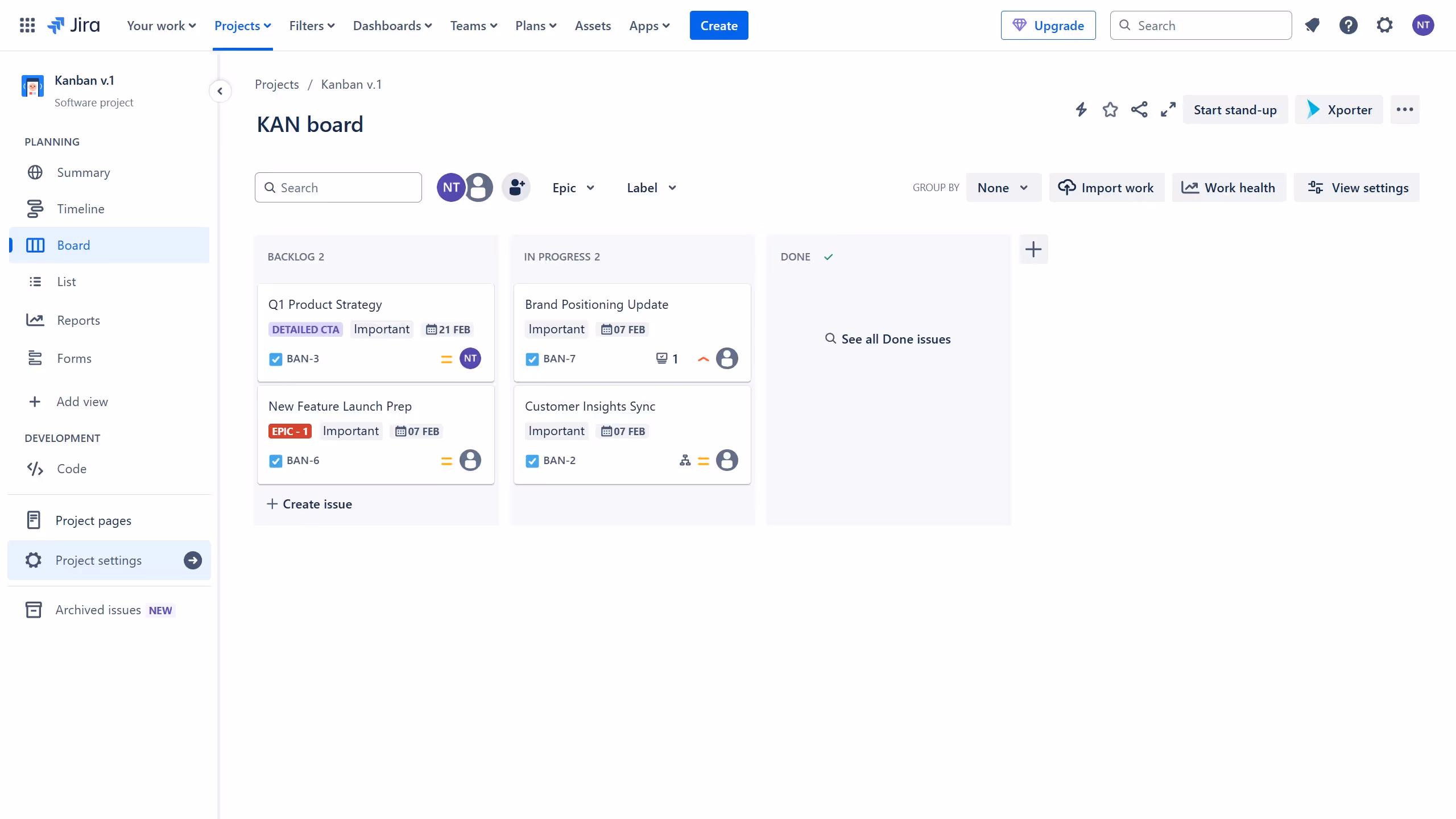Open the Epic filter dropdown
This screenshot has height=819, width=1456.
pyautogui.click(x=573, y=187)
